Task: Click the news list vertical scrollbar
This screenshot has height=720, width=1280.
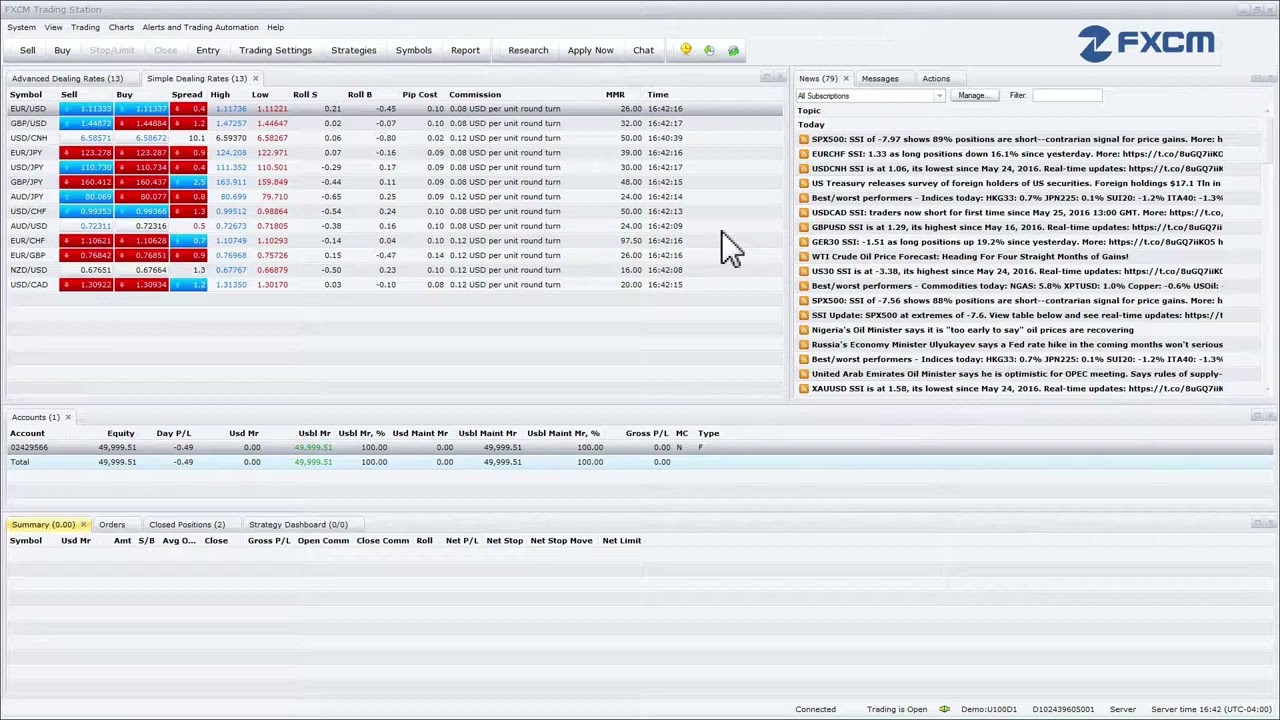Action: point(1270,250)
